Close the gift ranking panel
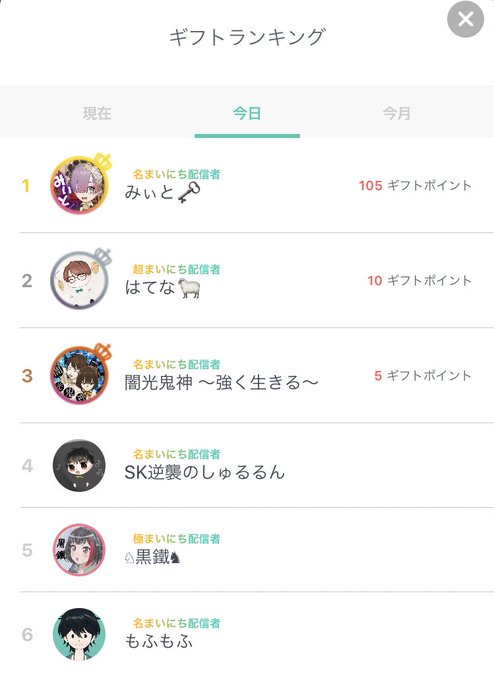 tap(465, 19)
